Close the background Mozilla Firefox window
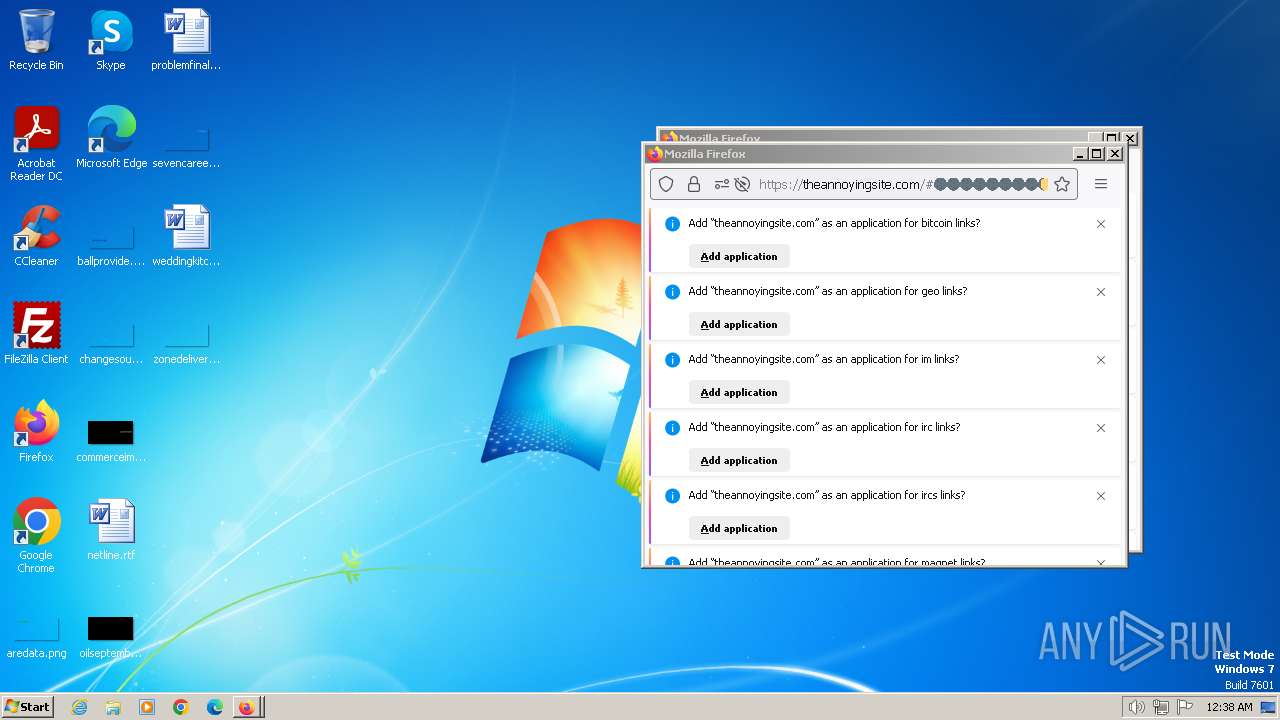The height and width of the screenshot is (720, 1280). tap(1130, 138)
